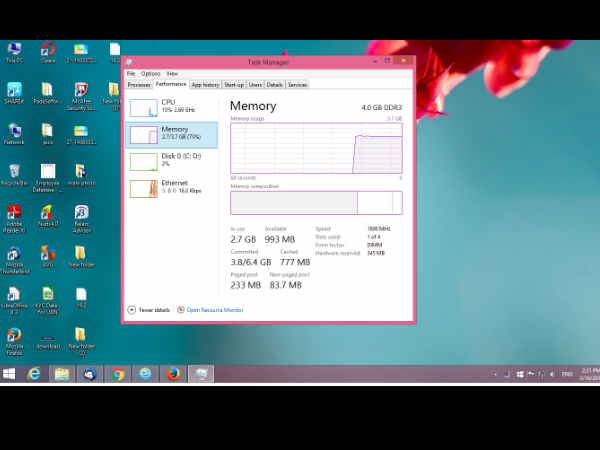
Task: Switch to the App history tab
Action: point(205,85)
